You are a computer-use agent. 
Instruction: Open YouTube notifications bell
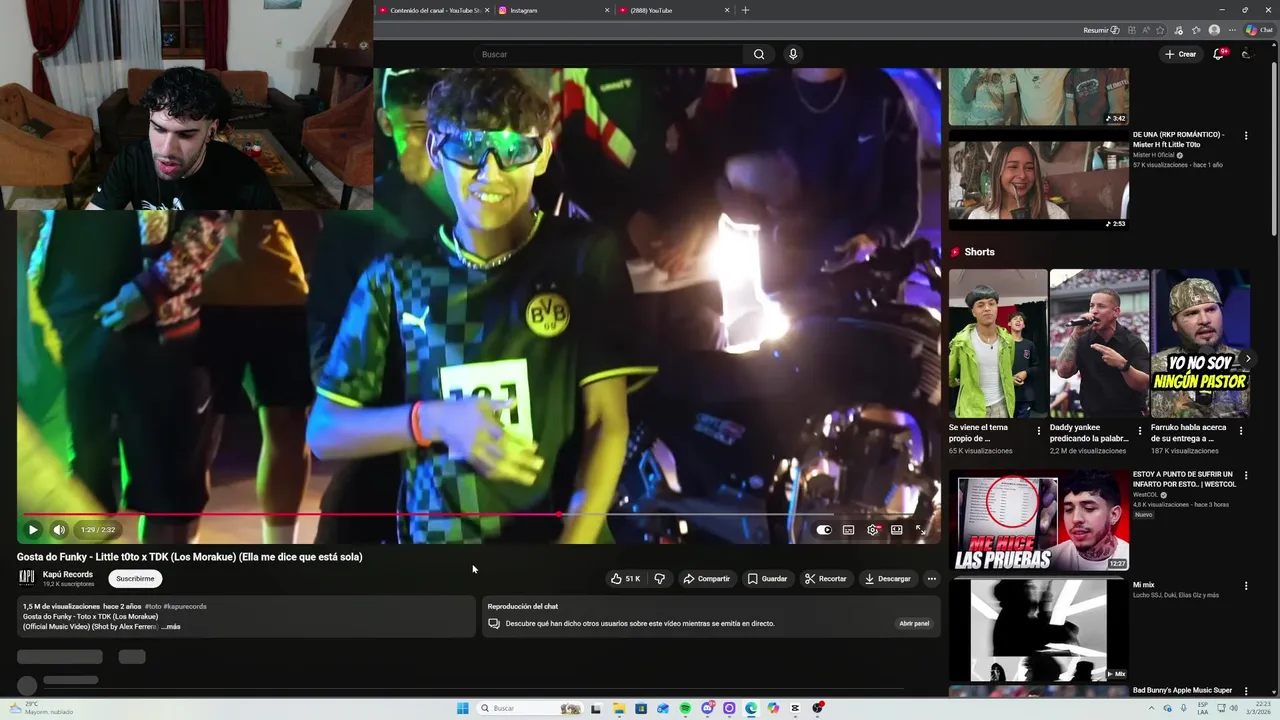point(1218,54)
